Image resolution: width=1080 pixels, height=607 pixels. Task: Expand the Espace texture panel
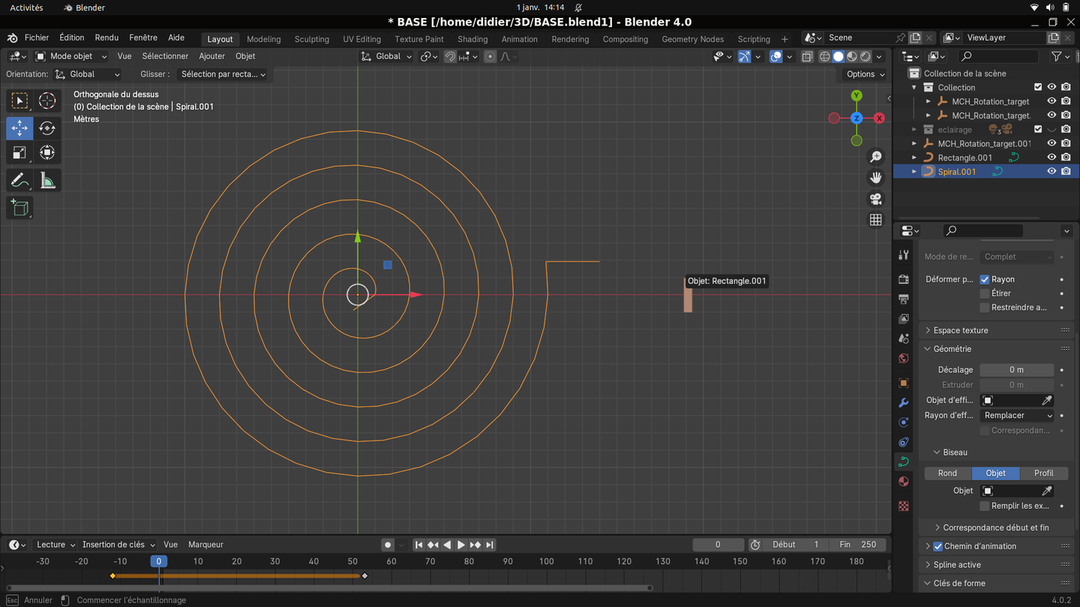tap(960, 330)
